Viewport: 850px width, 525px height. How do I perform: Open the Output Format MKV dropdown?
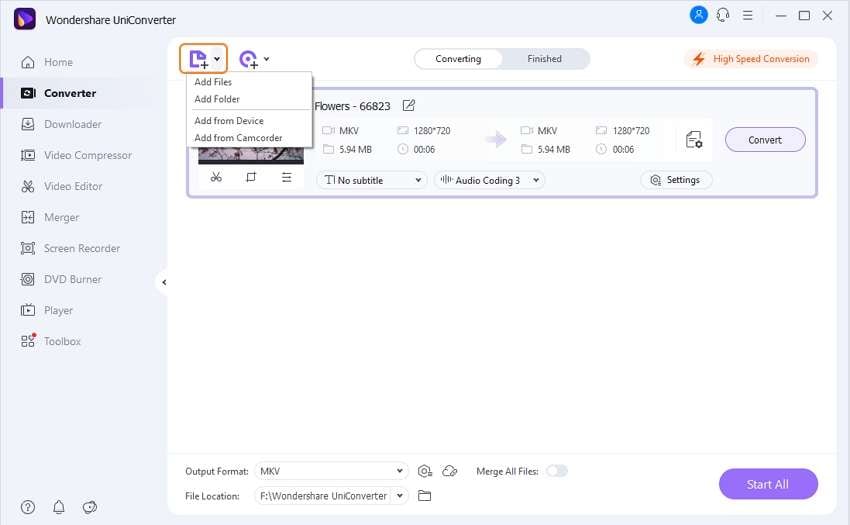point(331,471)
